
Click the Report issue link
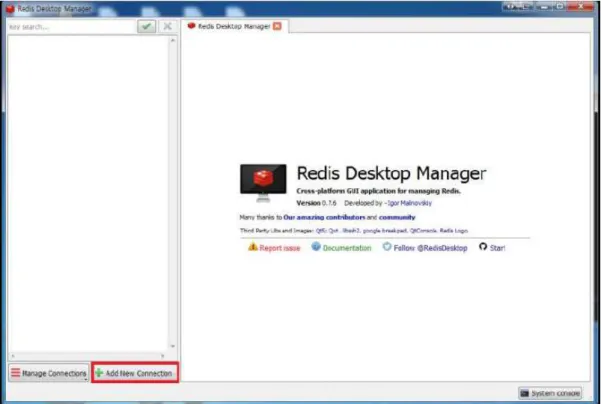[279, 248]
